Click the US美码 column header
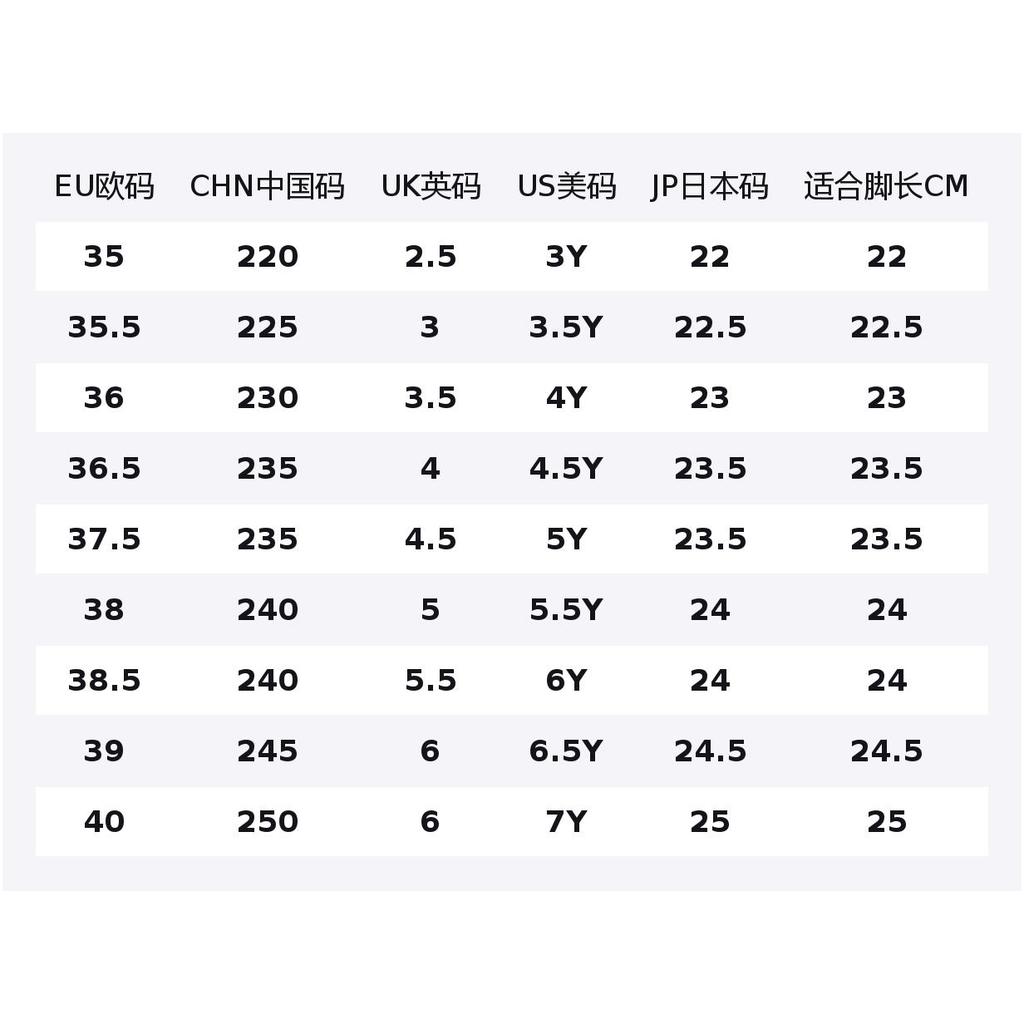Viewport: 1024px width, 1024px height. [x=567, y=187]
